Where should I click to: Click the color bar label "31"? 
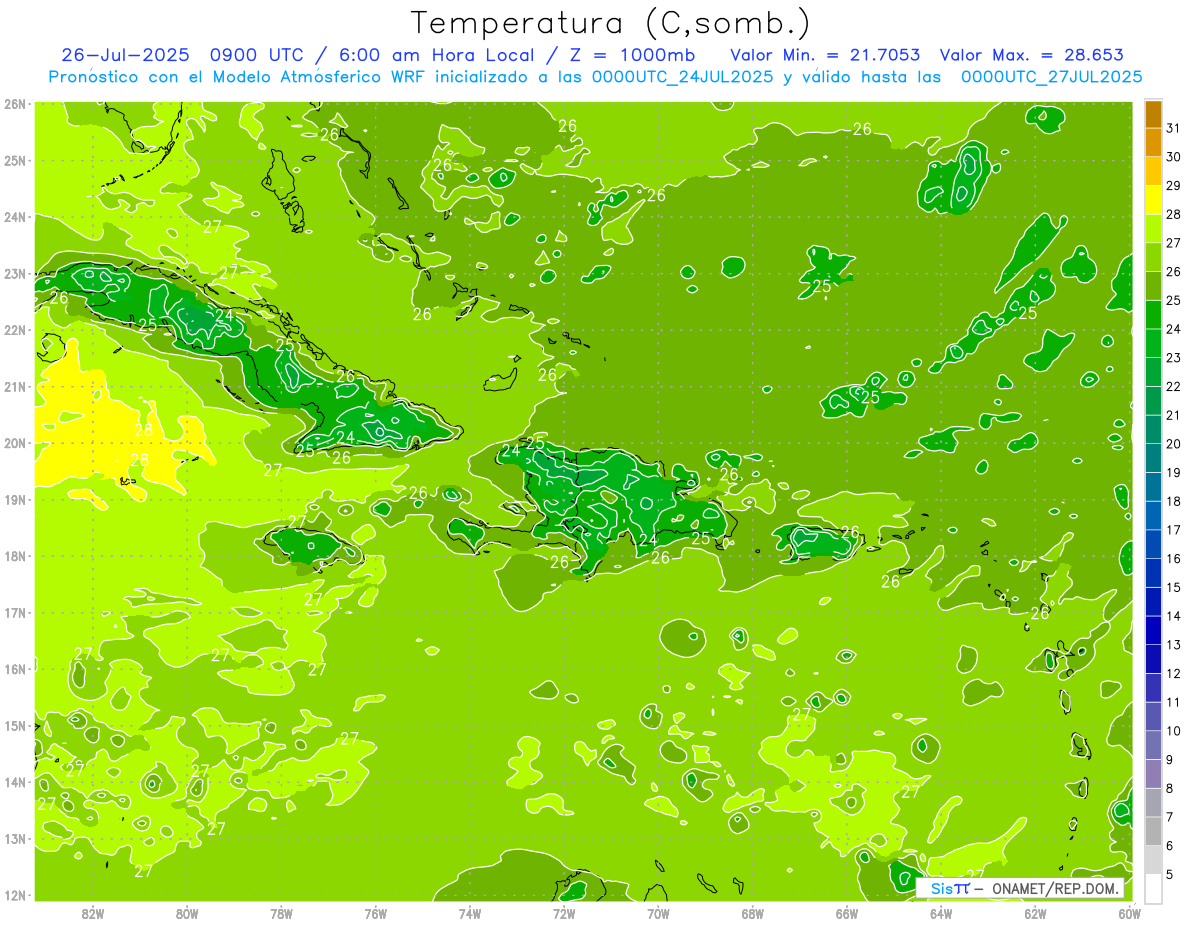1173,128
